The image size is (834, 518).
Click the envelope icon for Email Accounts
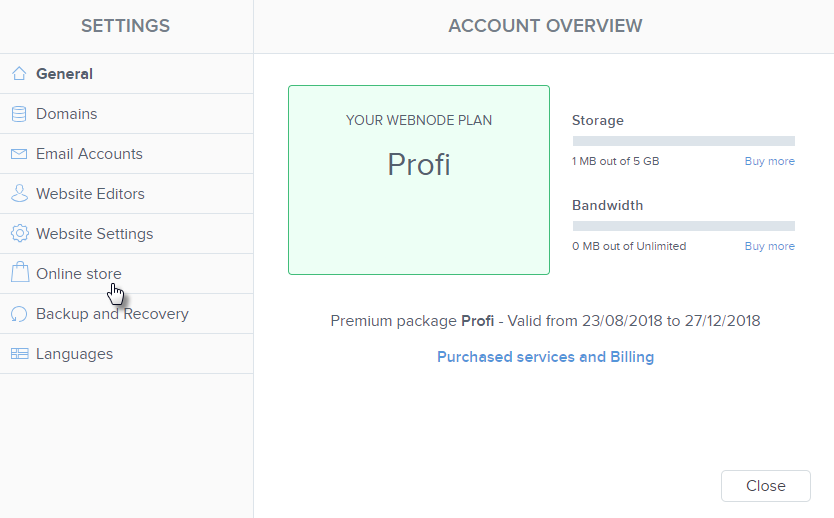(19, 154)
